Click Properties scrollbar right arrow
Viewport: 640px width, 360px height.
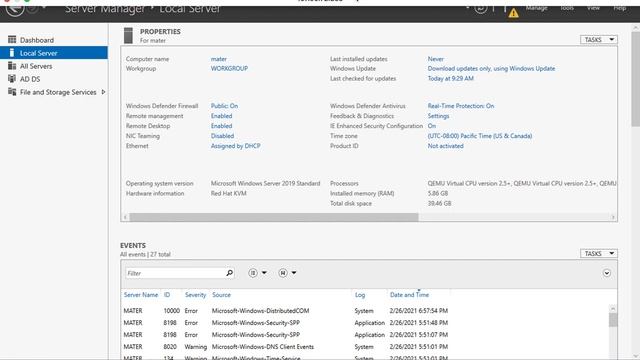tap(613, 217)
